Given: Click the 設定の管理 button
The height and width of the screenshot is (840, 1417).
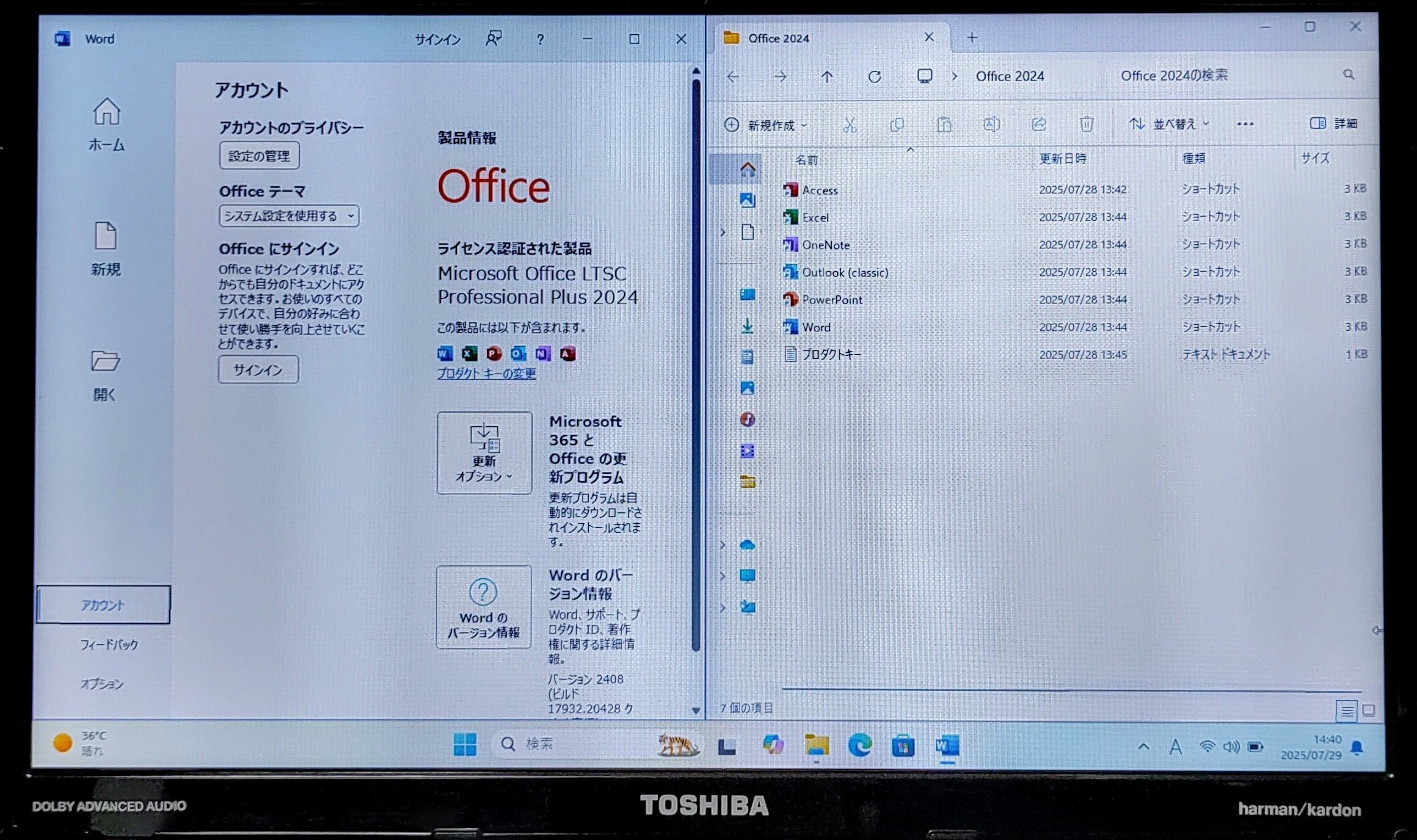Looking at the screenshot, I should click(x=259, y=156).
